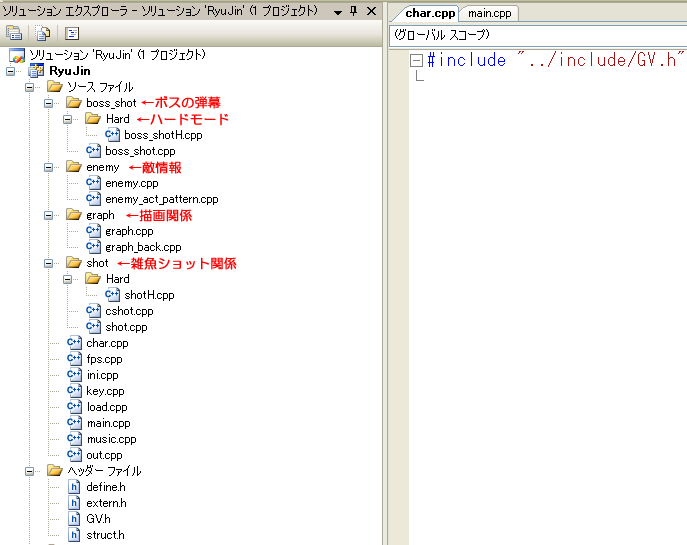Click the Show All Files toolbar icon
The width and height of the screenshot is (687, 545).
43,33
